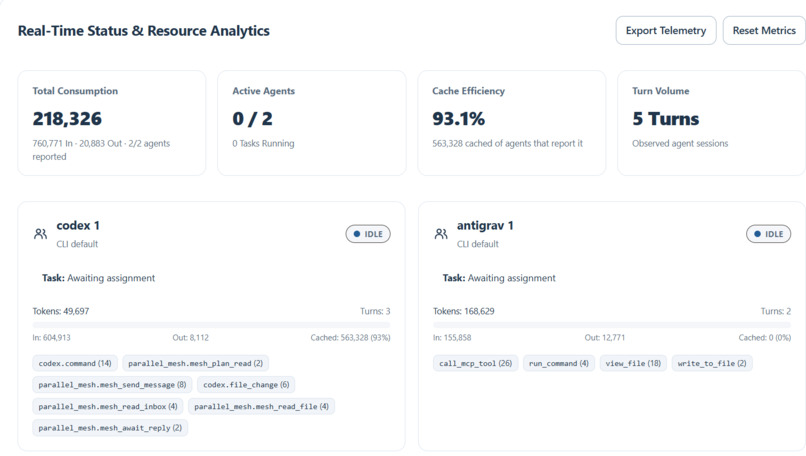Image resolution: width=806 pixels, height=456 pixels.
Task: Click the Cache Efficiency card title
Action: [x=468, y=91]
